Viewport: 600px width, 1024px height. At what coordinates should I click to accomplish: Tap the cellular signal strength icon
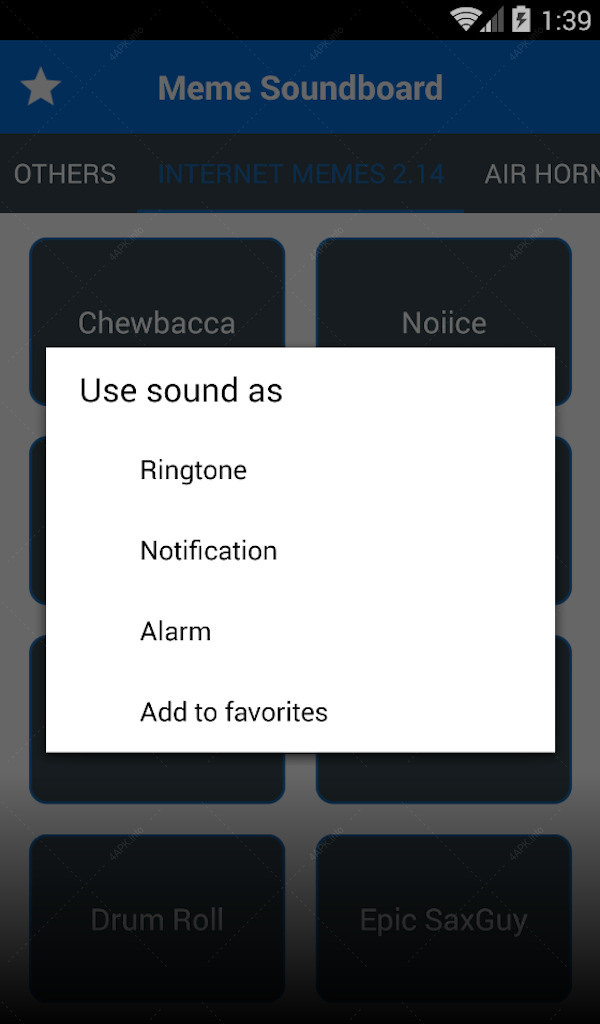493,20
